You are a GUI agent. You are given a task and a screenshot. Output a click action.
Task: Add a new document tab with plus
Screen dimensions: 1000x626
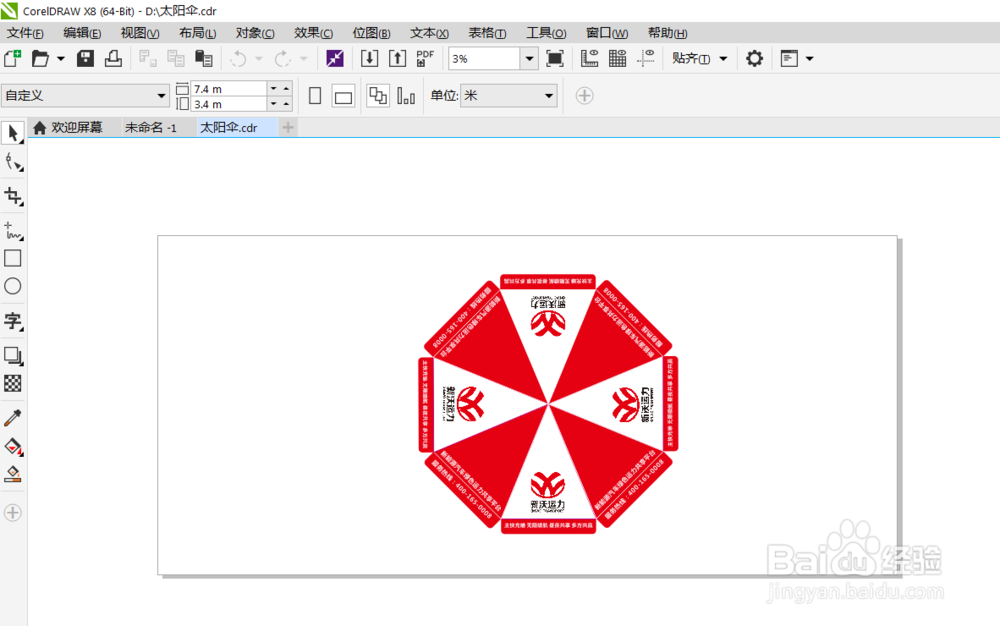(x=288, y=127)
